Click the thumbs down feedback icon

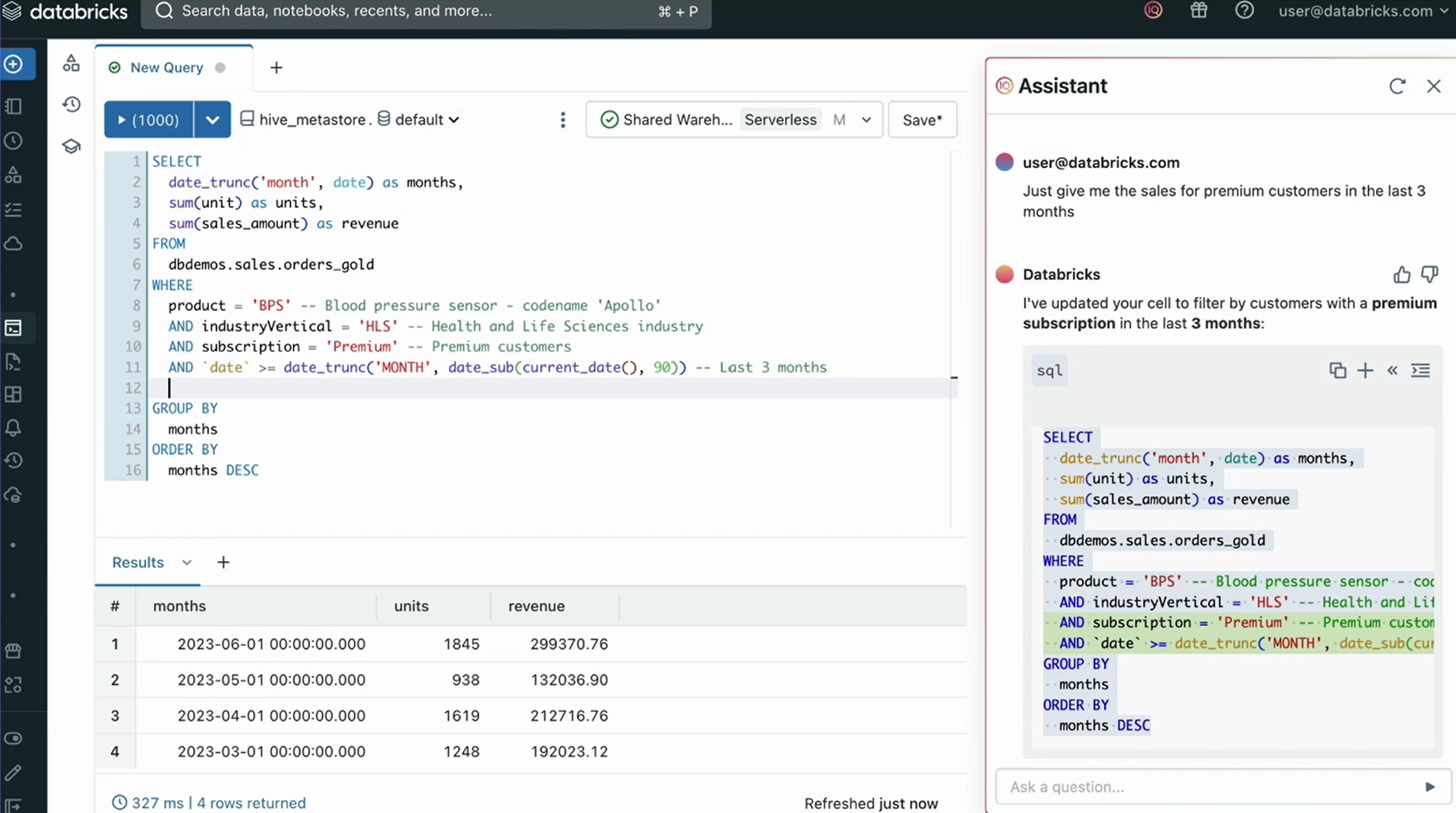coord(1430,274)
